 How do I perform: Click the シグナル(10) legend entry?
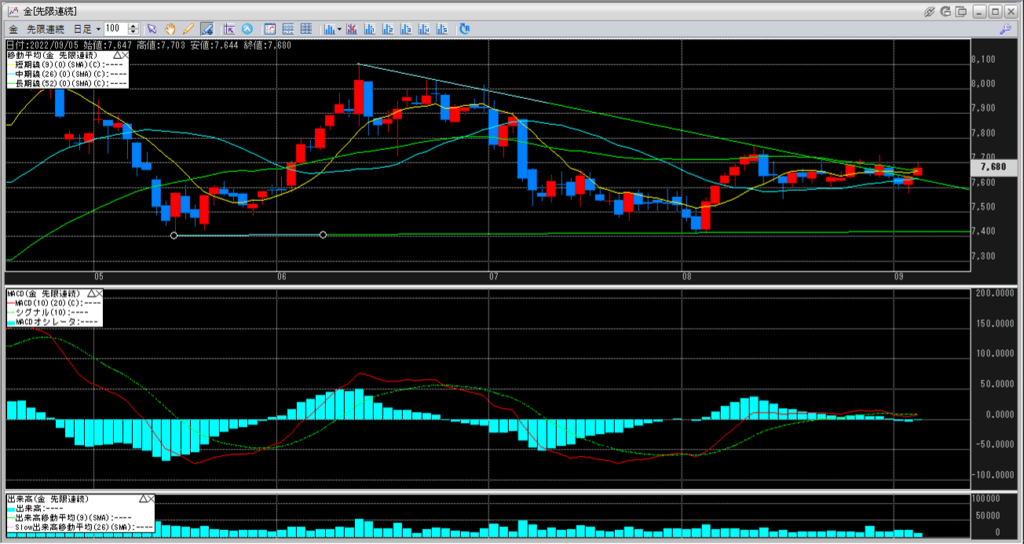coord(47,312)
